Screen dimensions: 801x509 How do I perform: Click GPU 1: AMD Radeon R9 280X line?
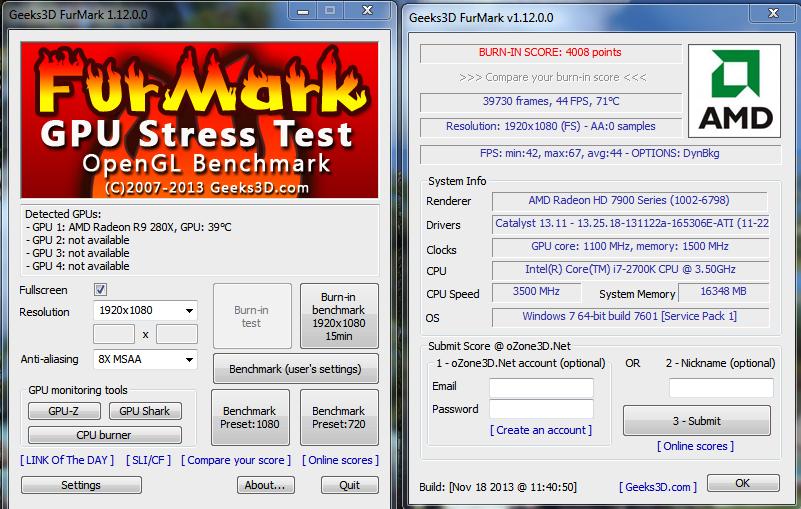(129, 227)
